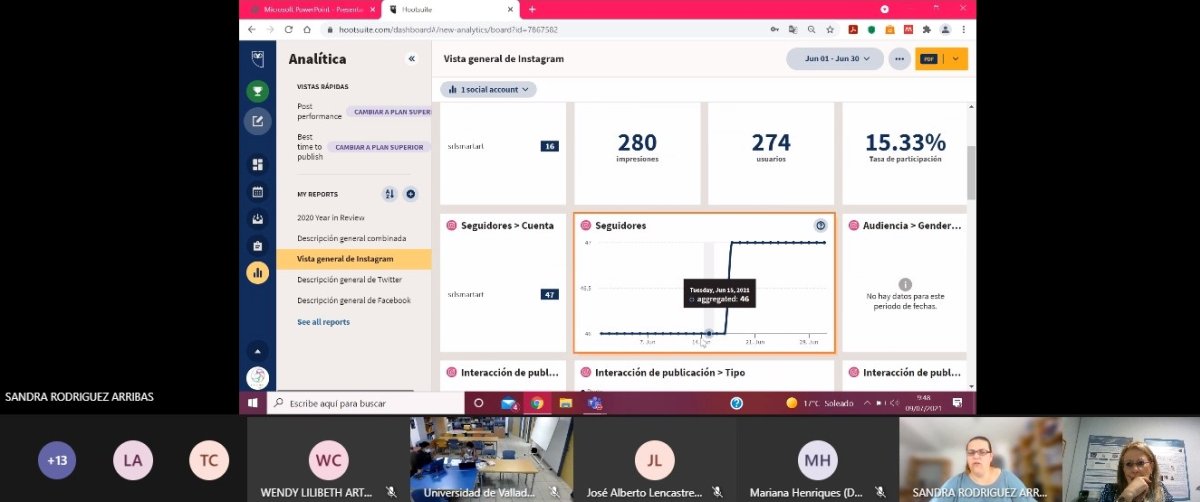Image resolution: width=1200 pixels, height=502 pixels.
Task: Click the dashboard vertical scrollbar
Action: tap(971, 173)
